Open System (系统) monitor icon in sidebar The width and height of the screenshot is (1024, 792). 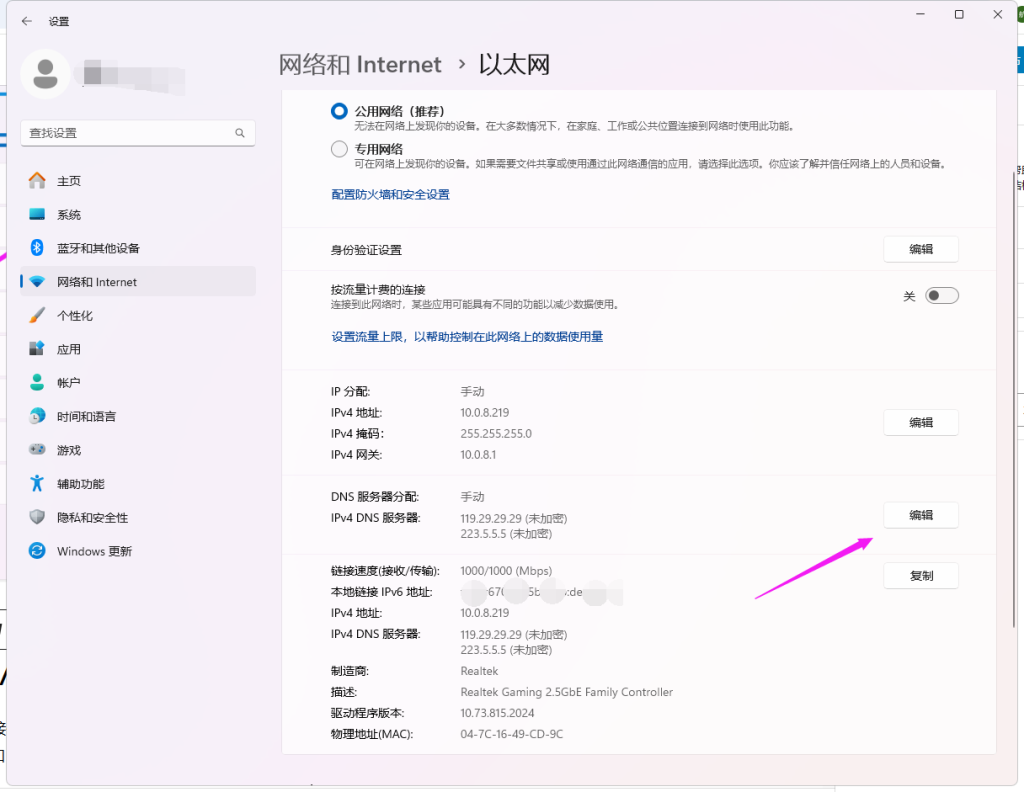coord(37,215)
